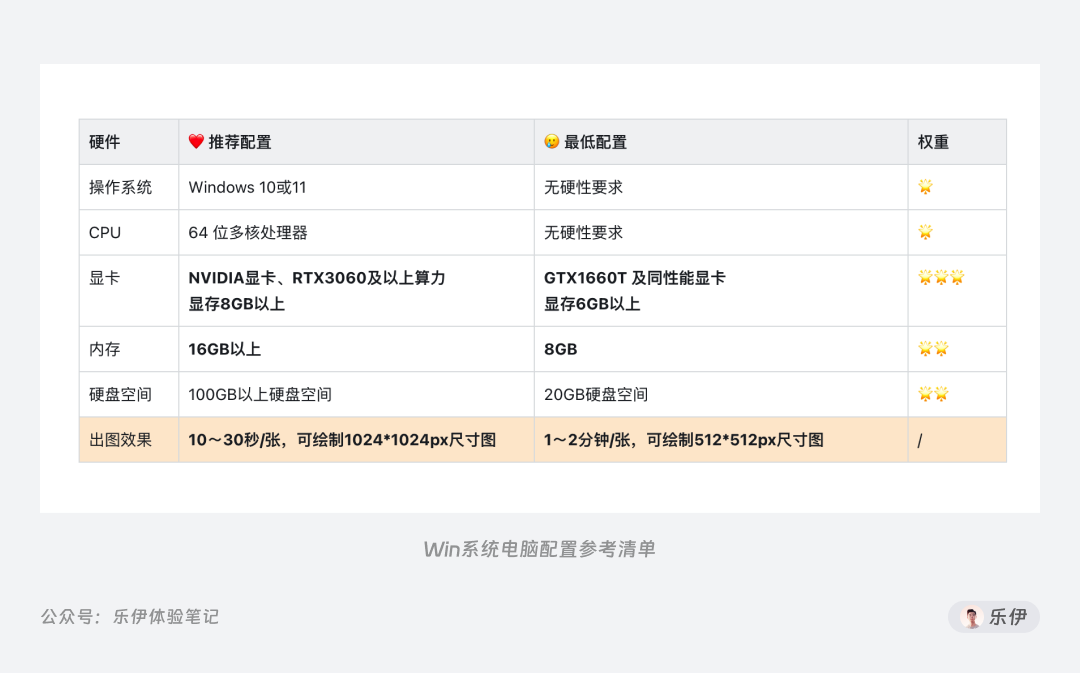The image size is (1080, 673).
Task: Click the 权重 column header
Action: (932, 142)
